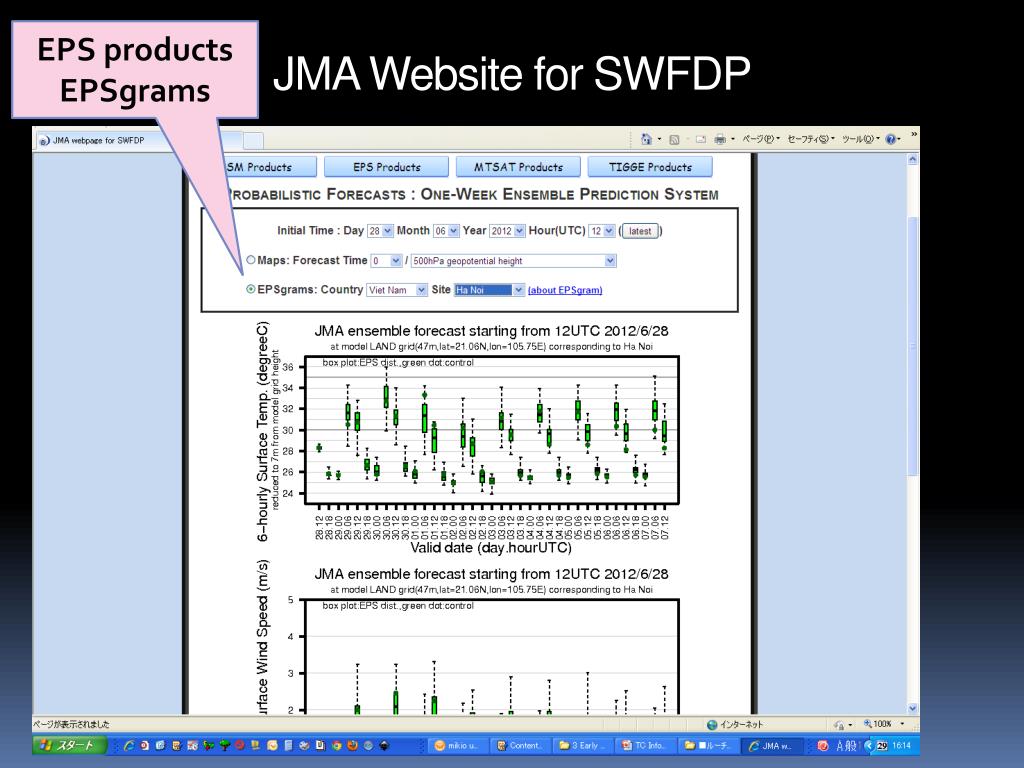The height and width of the screenshot is (768, 1024).
Task: Switch to the ルーチ.. folder taskbar item
Action: pyautogui.click(x=711, y=745)
